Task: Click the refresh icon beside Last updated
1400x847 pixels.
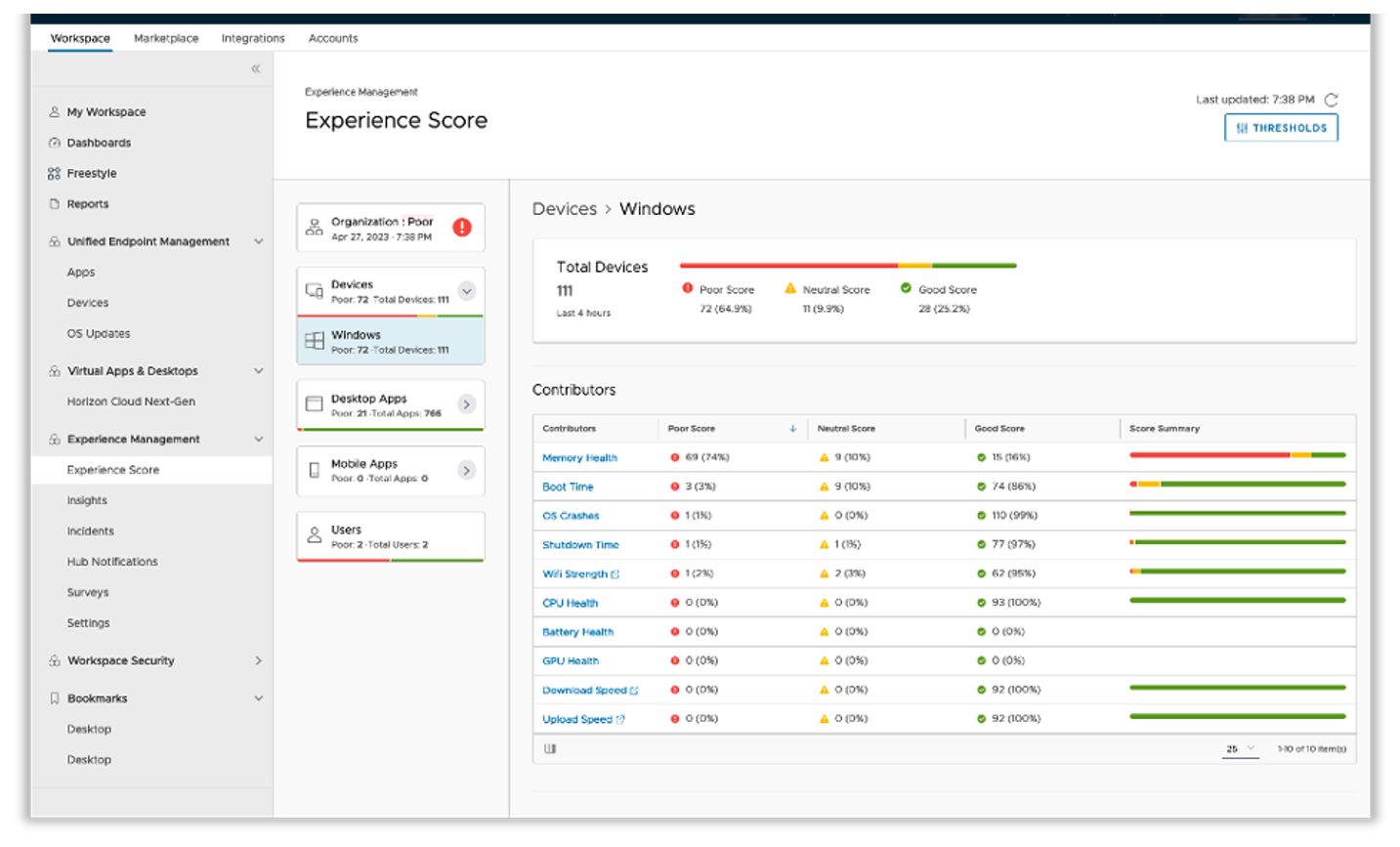Action: point(1331,100)
